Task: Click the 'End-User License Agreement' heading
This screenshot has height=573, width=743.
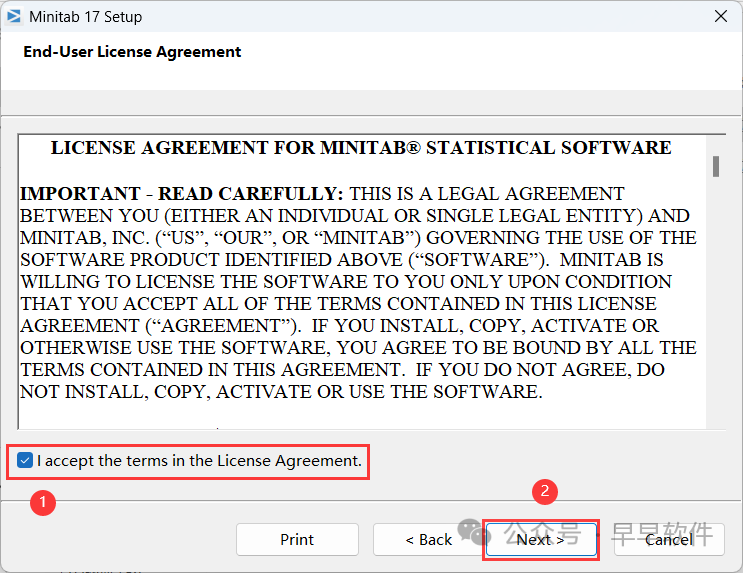Action: [x=132, y=51]
